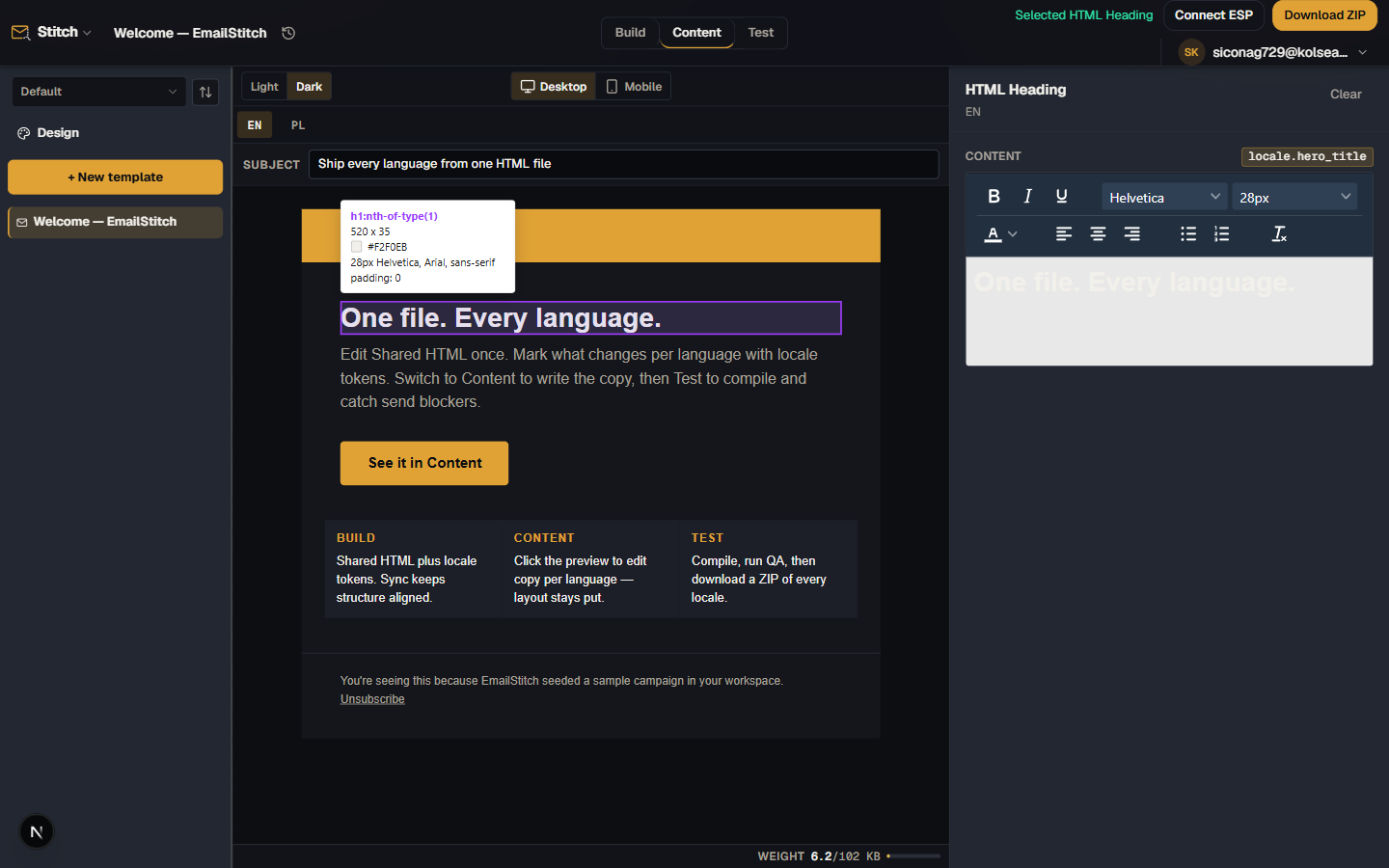Switch preview to Light theme
This screenshot has width=1389, height=868.
click(264, 87)
